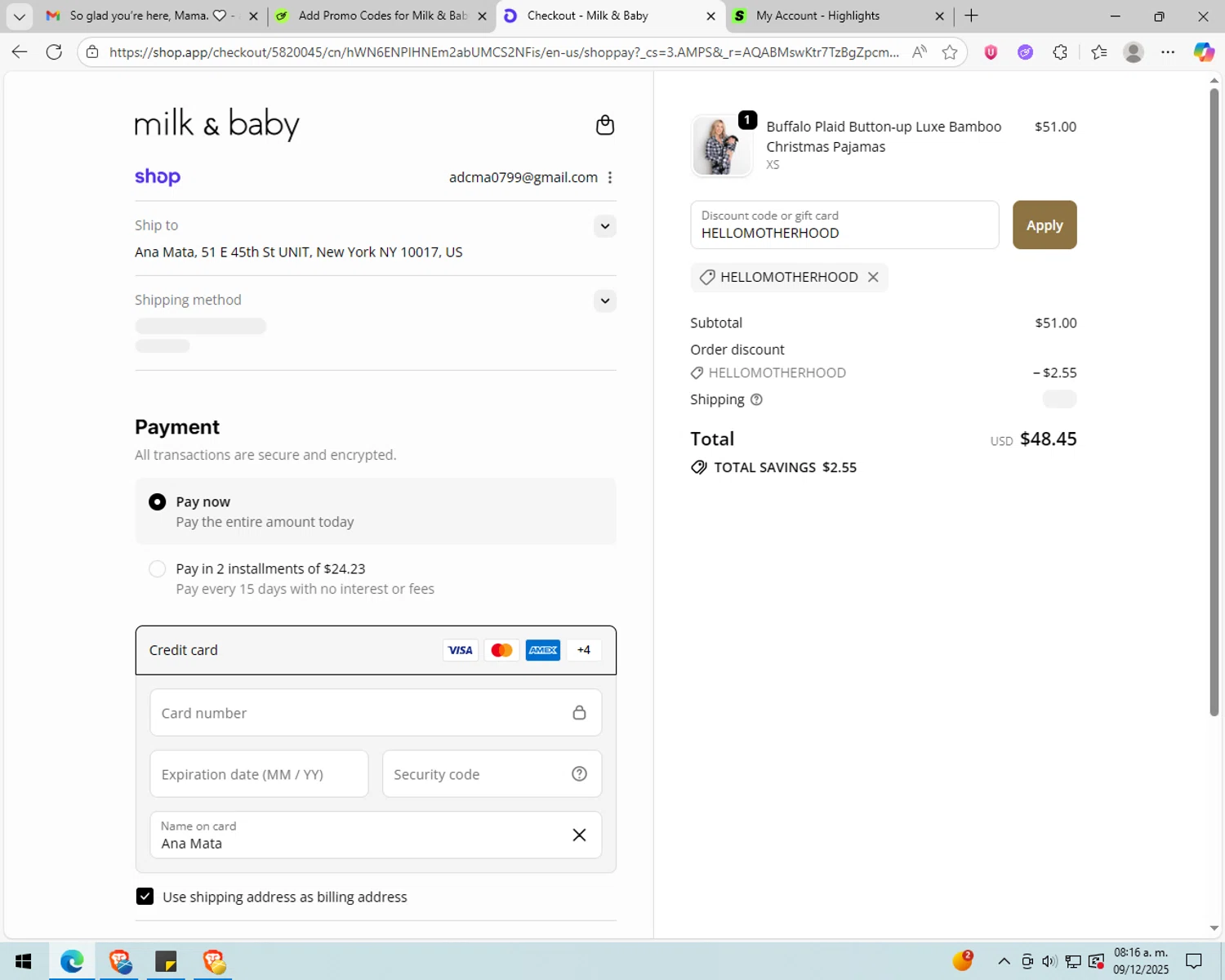The width and height of the screenshot is (1225, 980).
Task: Click the Shop Pay logo
Action: tap(158, 176)
